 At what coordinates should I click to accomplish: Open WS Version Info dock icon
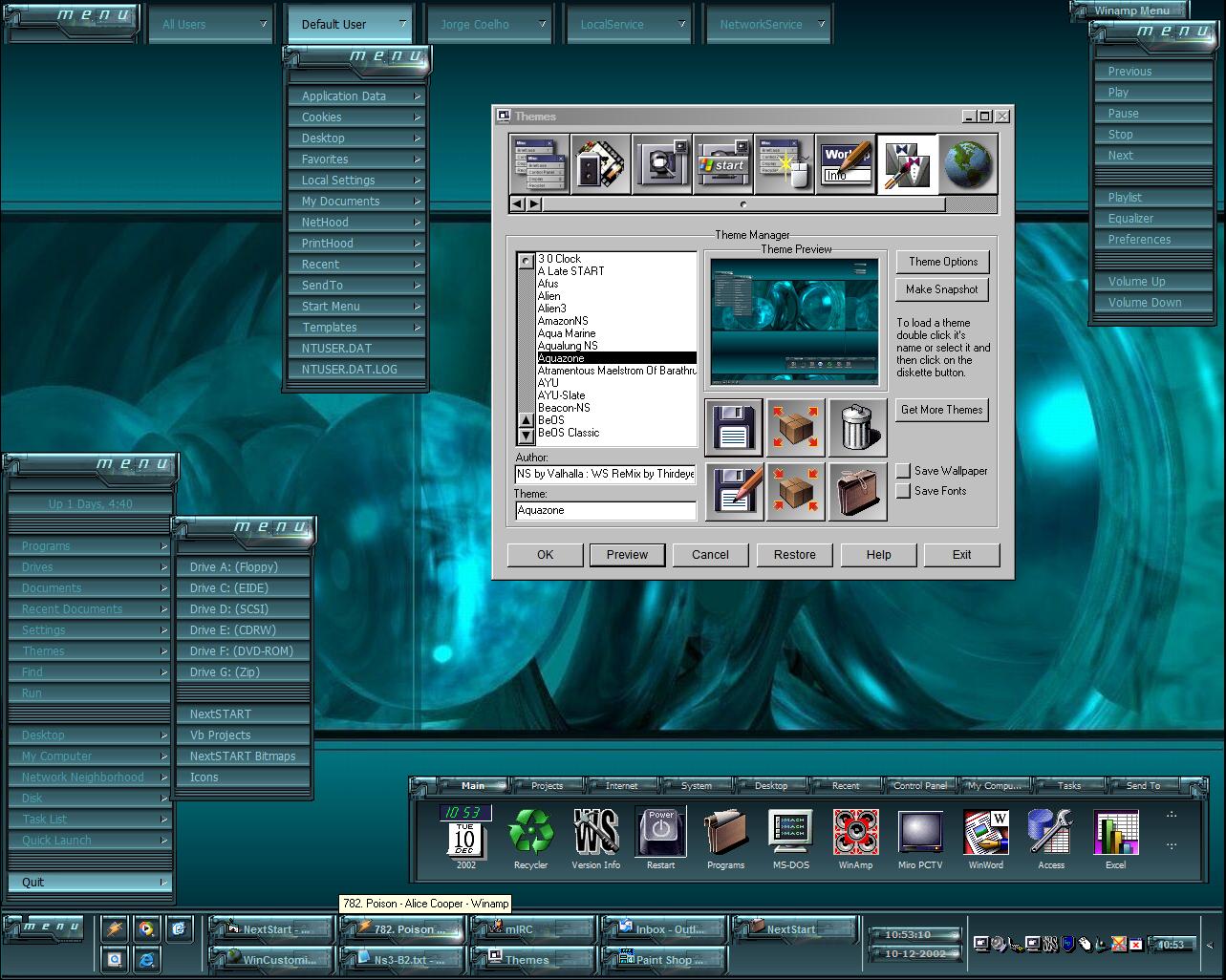coord(595,838)
